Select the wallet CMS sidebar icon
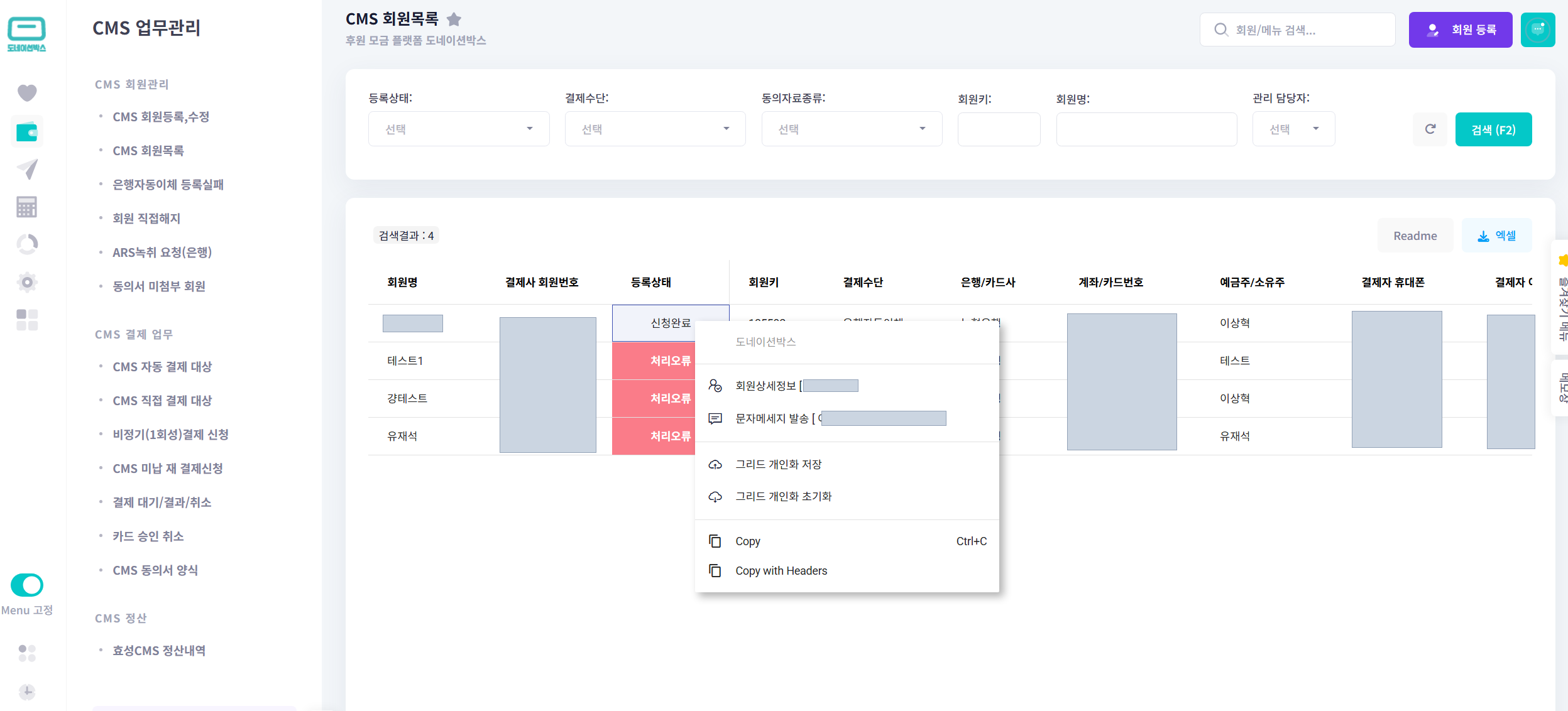This screenshot has width=1568, height=711. pyautogui.click(x=27, y=132)
